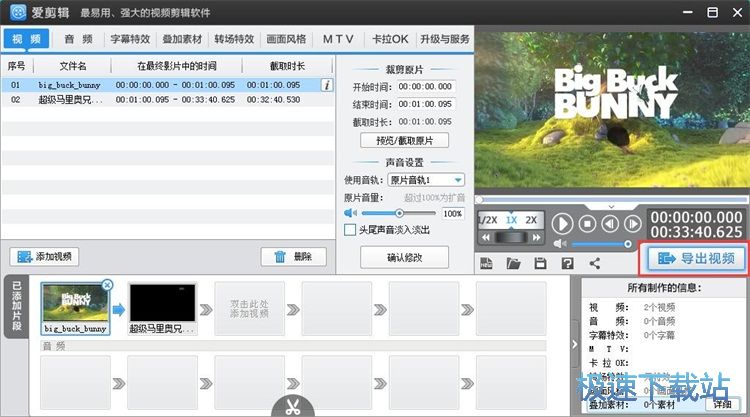Image resolution: width=750 pixels, height=417 pixels.
Task: Go to 转场特效 tab
Action: [234, 39]
